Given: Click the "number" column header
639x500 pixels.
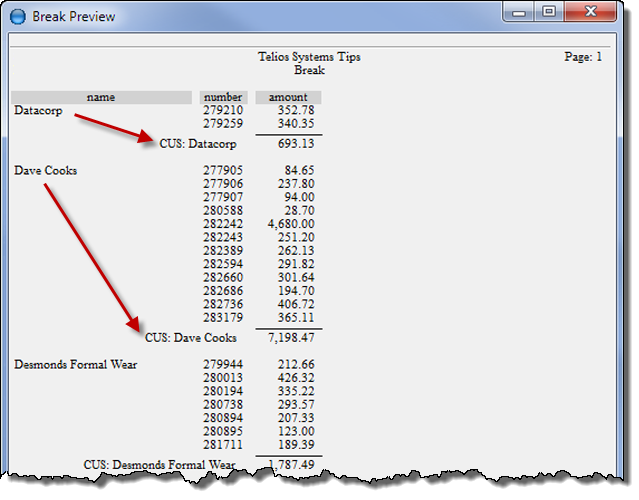Looking at the screenshot, I should [222, 97].
